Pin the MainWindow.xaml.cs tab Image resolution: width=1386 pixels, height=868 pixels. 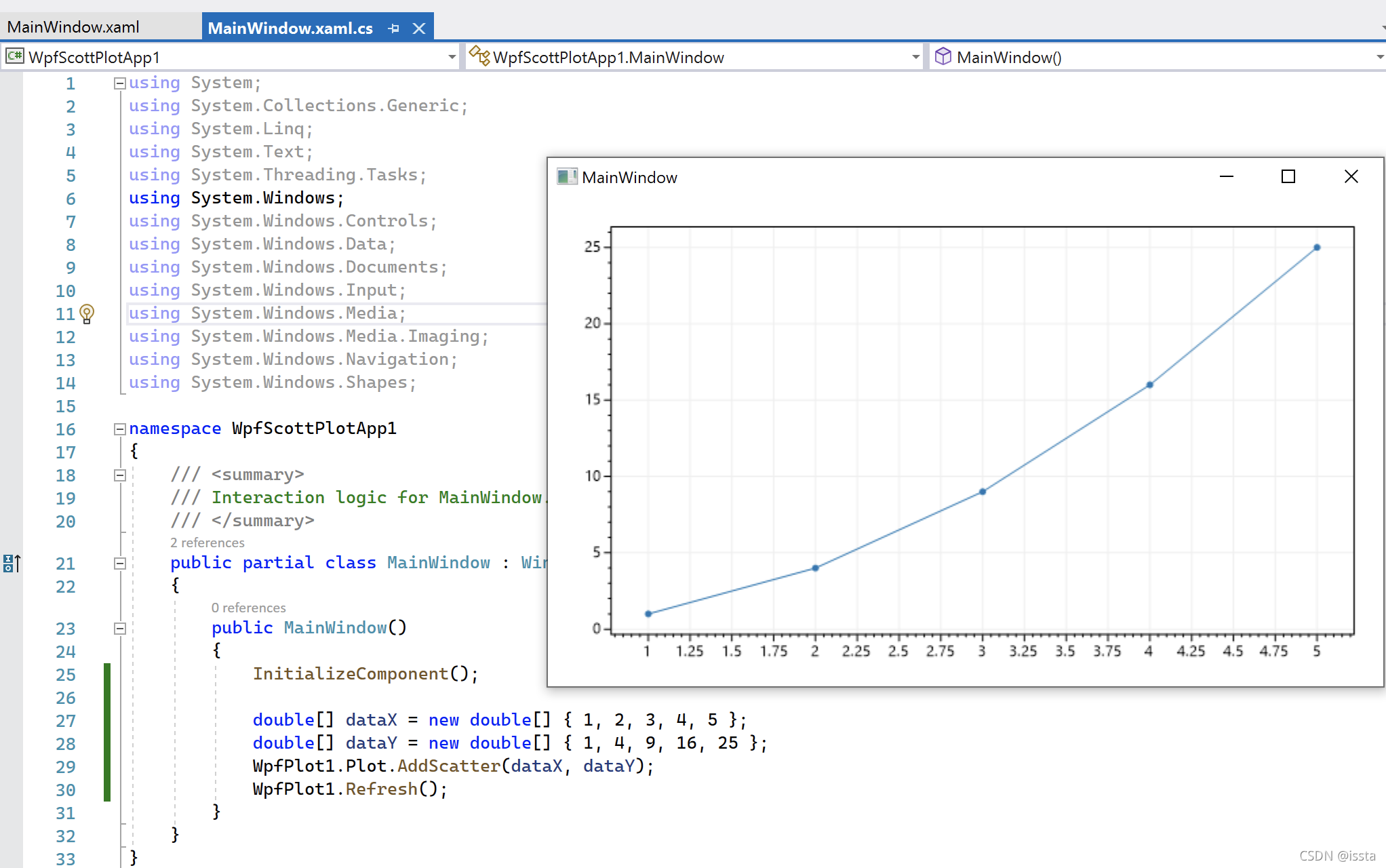click(x=394, y=28)
